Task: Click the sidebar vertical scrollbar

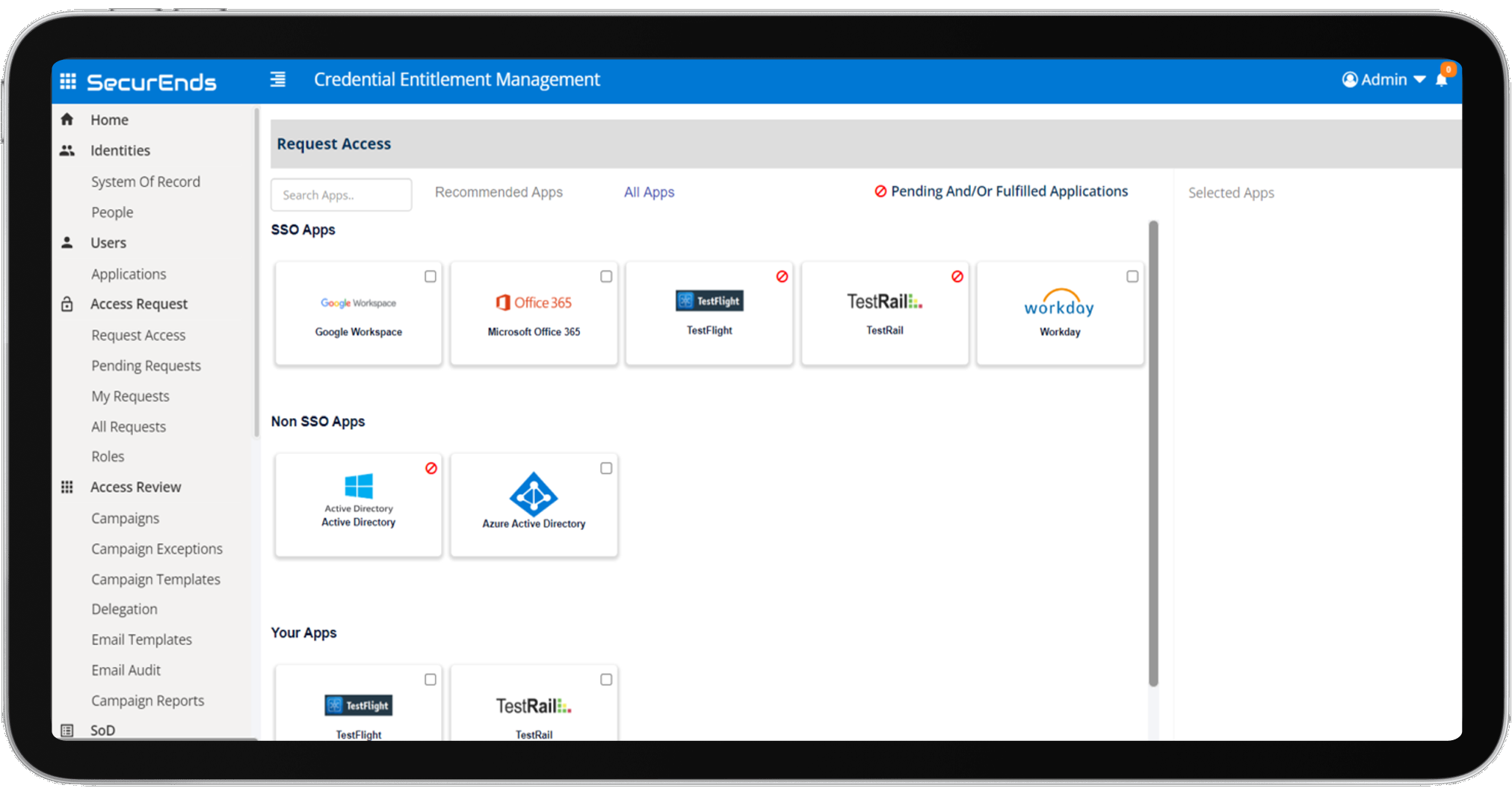Action: tap(256, 272)
